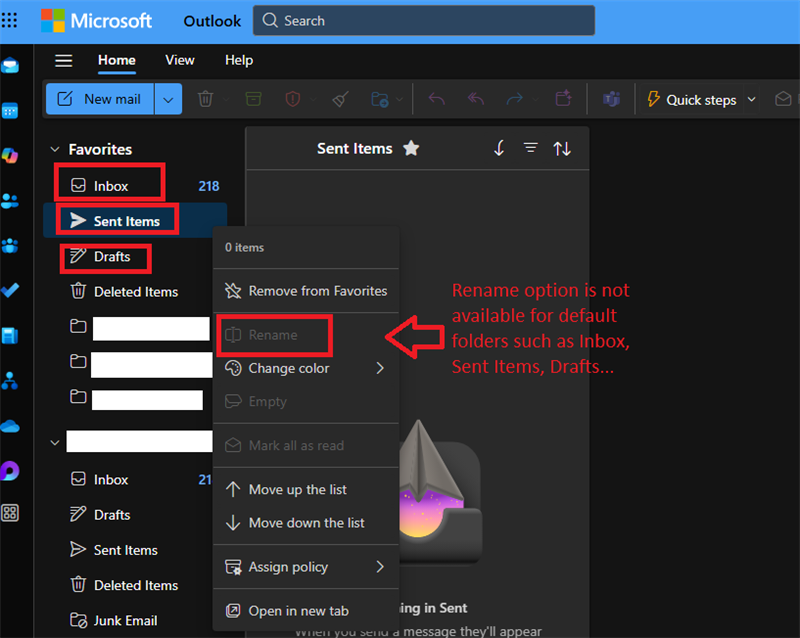800x638 pixels.
Task: Switch to the Home tab
Action: click(x=117, y=60)
